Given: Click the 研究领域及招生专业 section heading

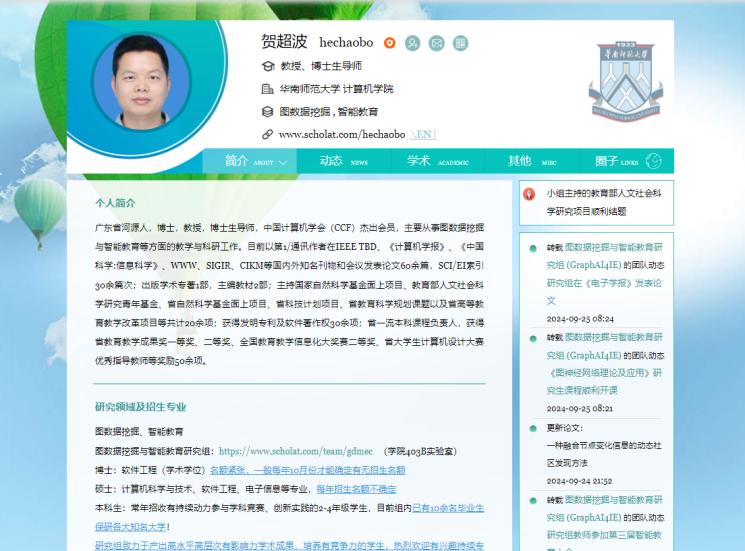Looking at the screenshot, I should [141, 407].
